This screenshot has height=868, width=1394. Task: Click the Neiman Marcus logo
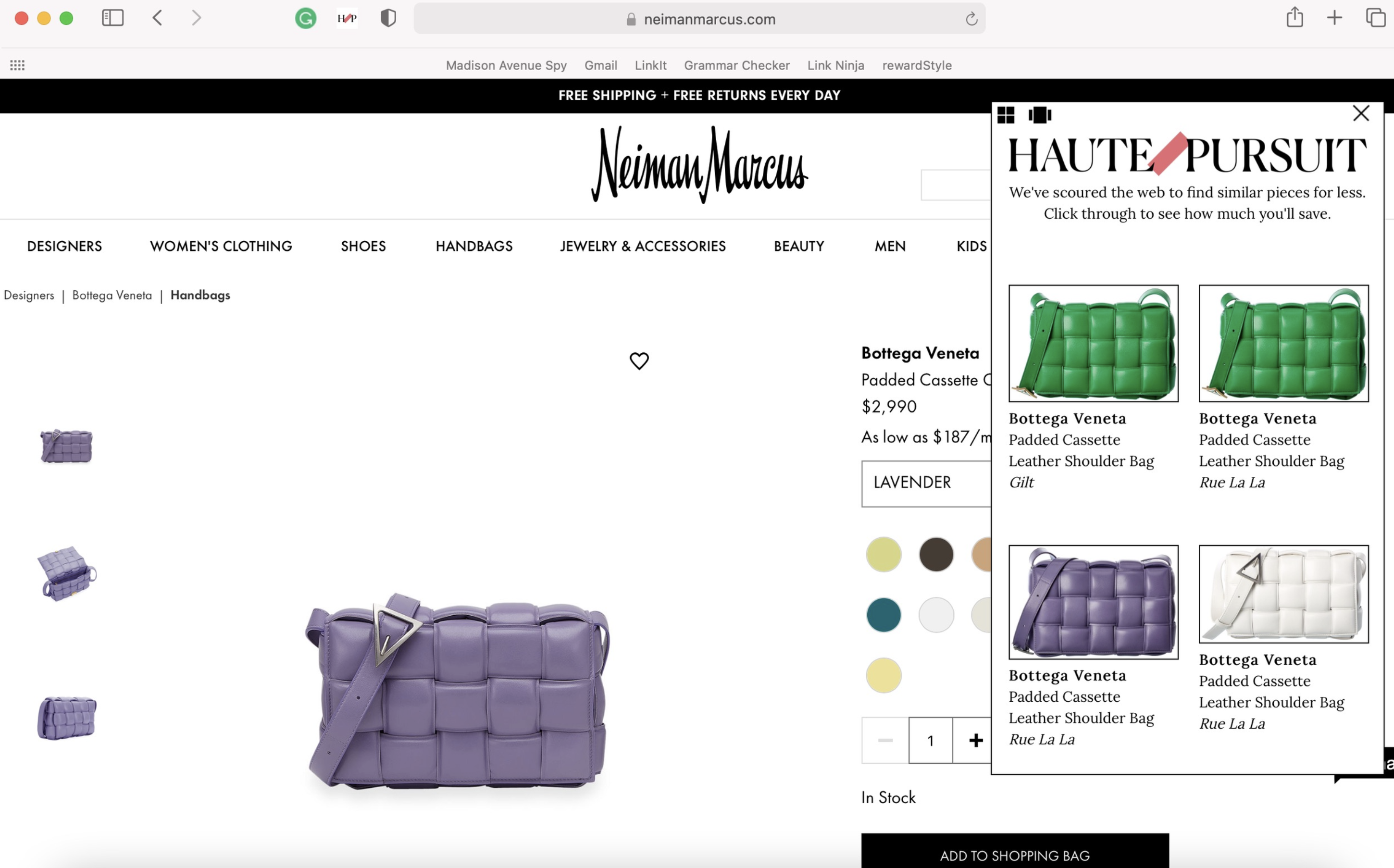click(699, 165)
